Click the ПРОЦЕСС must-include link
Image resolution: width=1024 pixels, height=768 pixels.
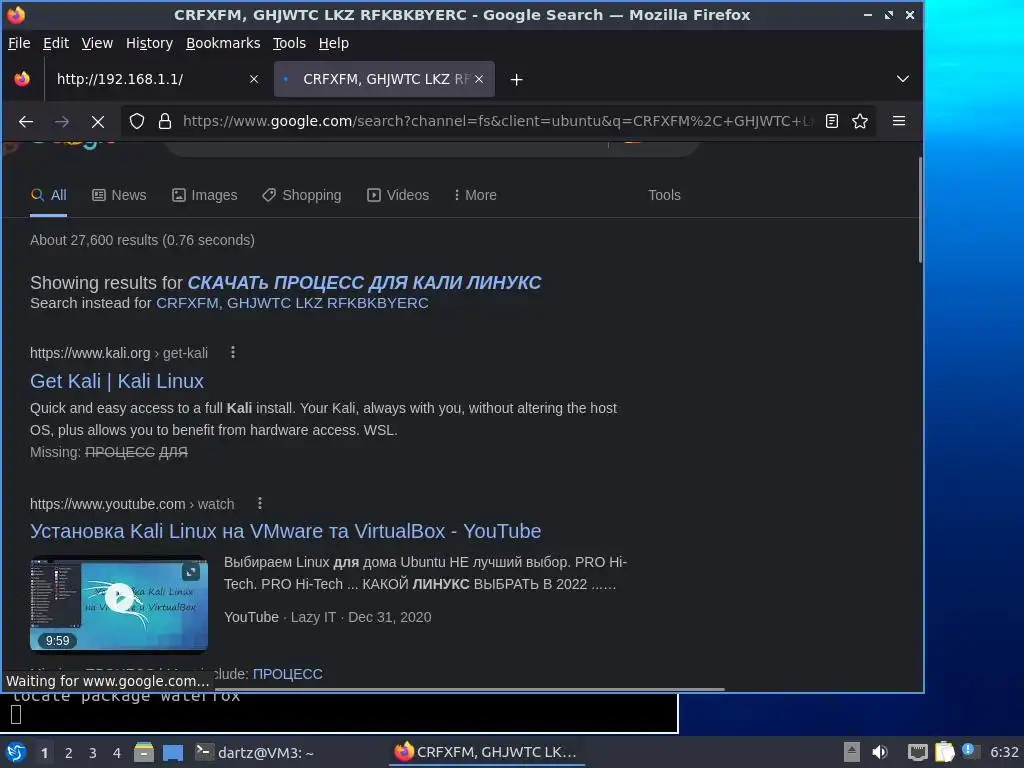coord(287,674)
